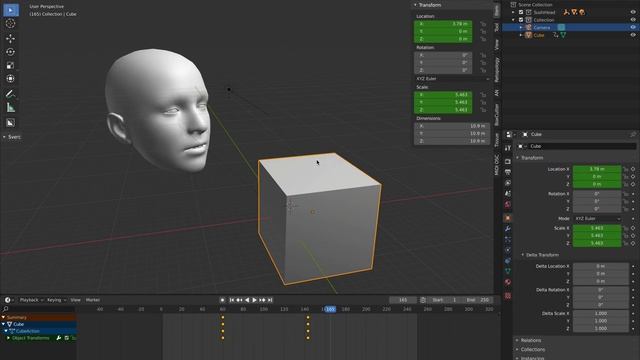The height and width of the screenshot is (360, 640).
Task: Open the Output properties tab icon
Action: [508, 172]
